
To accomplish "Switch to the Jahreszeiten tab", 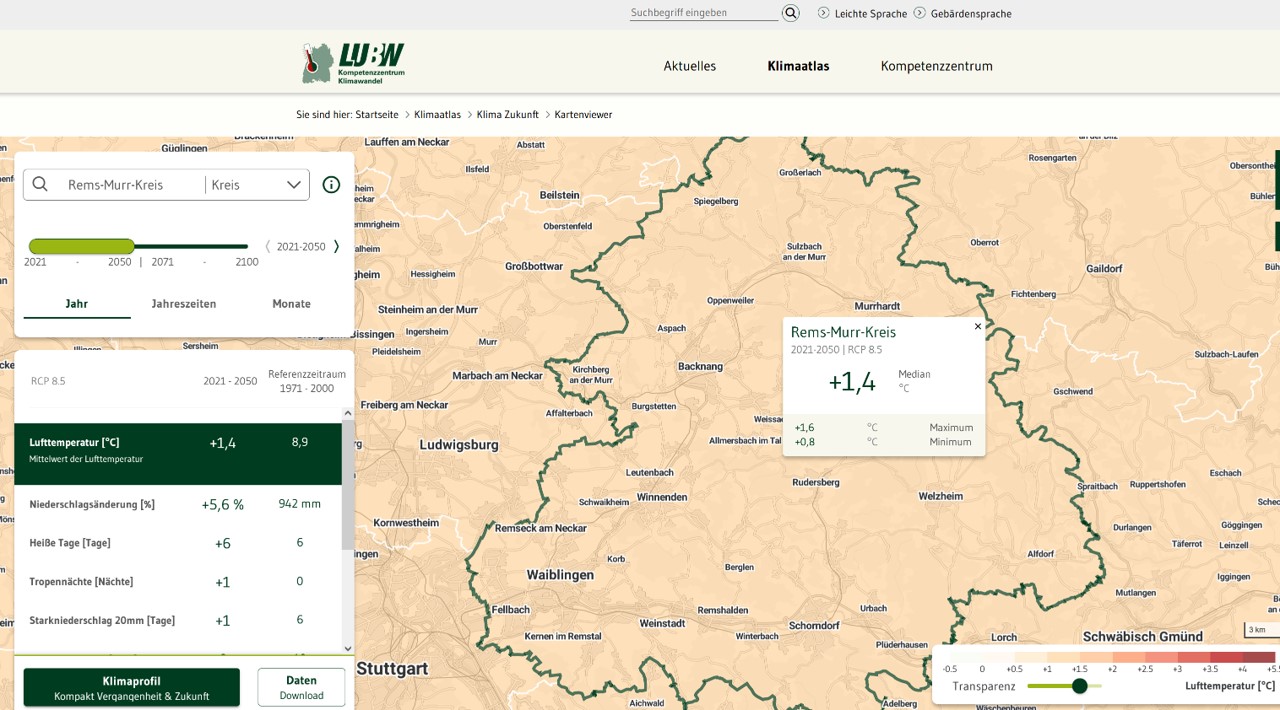I will [184, 304].
